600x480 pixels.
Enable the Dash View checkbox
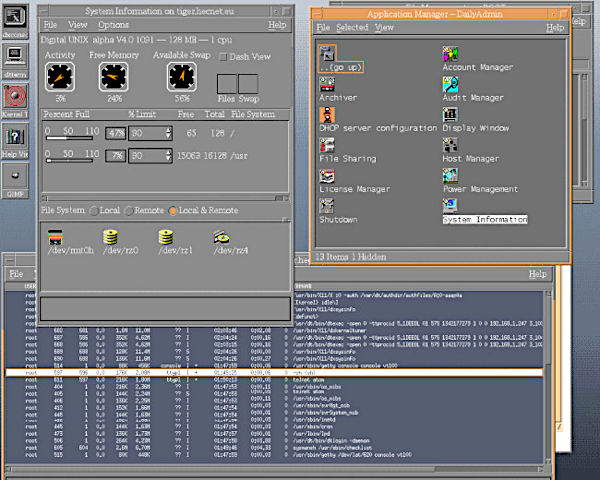223,57
